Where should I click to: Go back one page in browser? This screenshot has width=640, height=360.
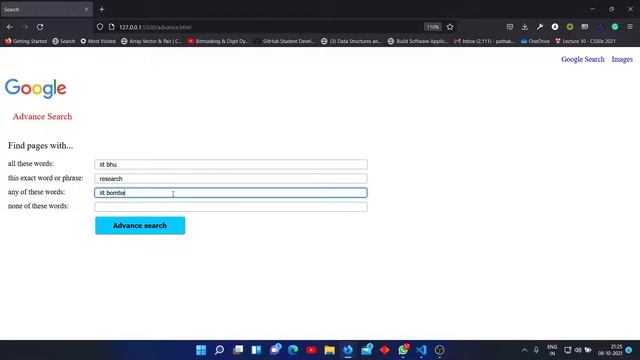[x=10, y=27]
